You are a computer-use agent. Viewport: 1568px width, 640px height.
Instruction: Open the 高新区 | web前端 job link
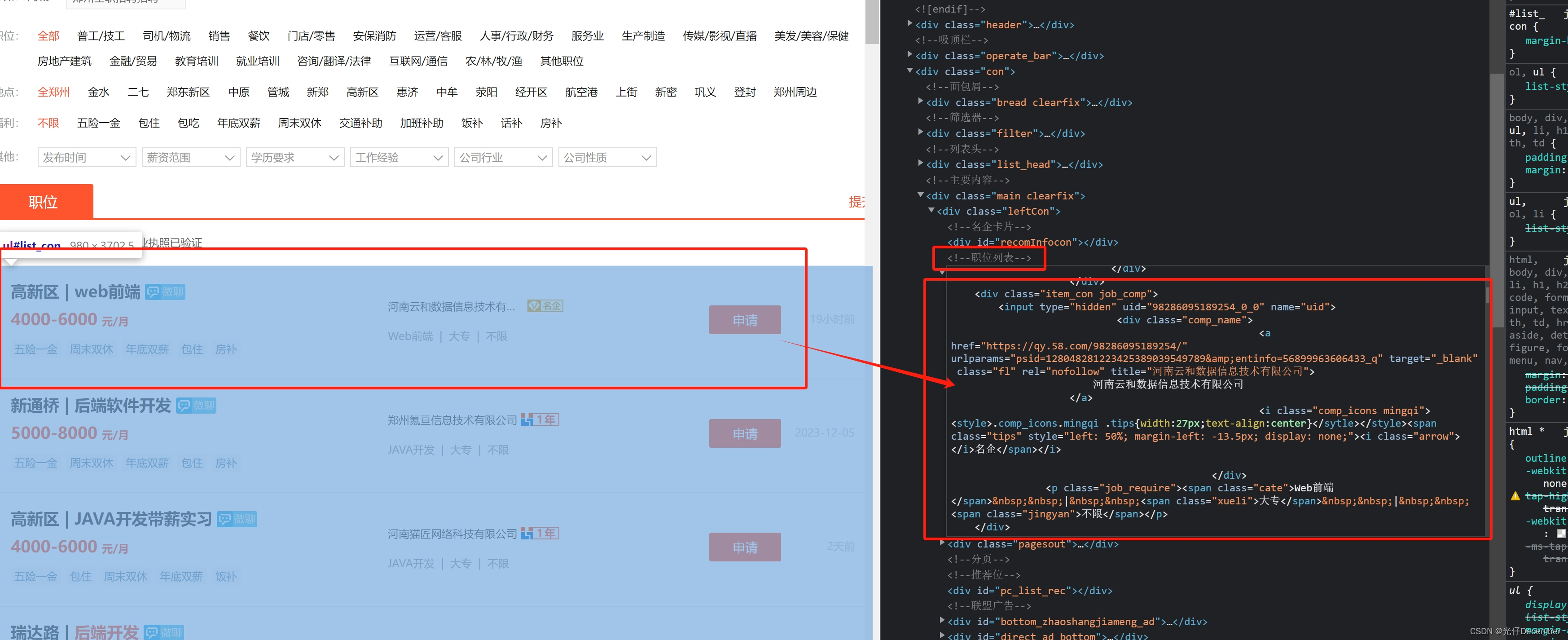pos(75,292)
